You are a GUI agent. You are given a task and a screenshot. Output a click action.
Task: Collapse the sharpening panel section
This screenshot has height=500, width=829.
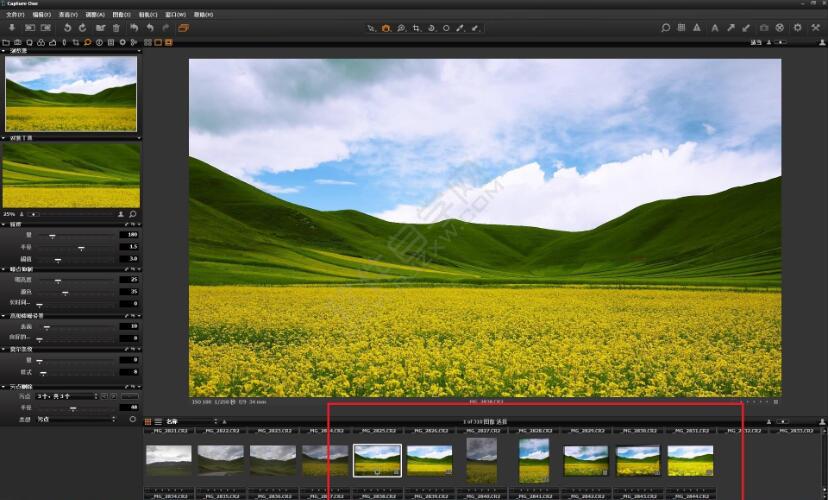coord(4,224)
